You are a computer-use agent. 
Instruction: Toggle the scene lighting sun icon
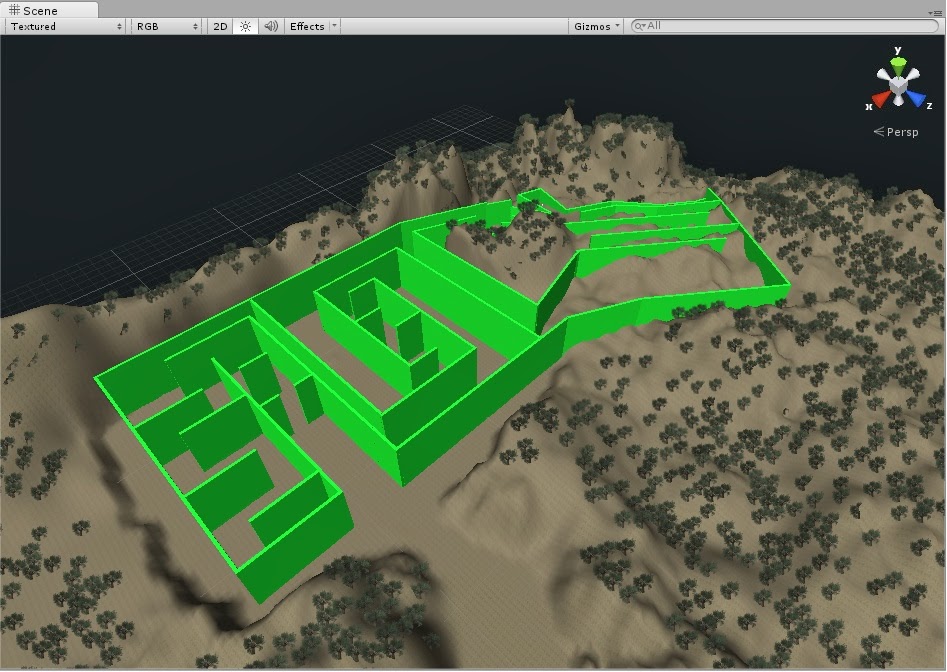245,26
